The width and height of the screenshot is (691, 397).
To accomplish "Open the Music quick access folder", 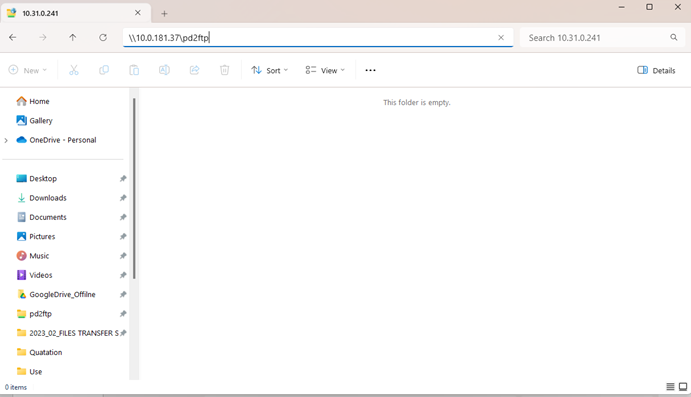I will tap(39, 256).
